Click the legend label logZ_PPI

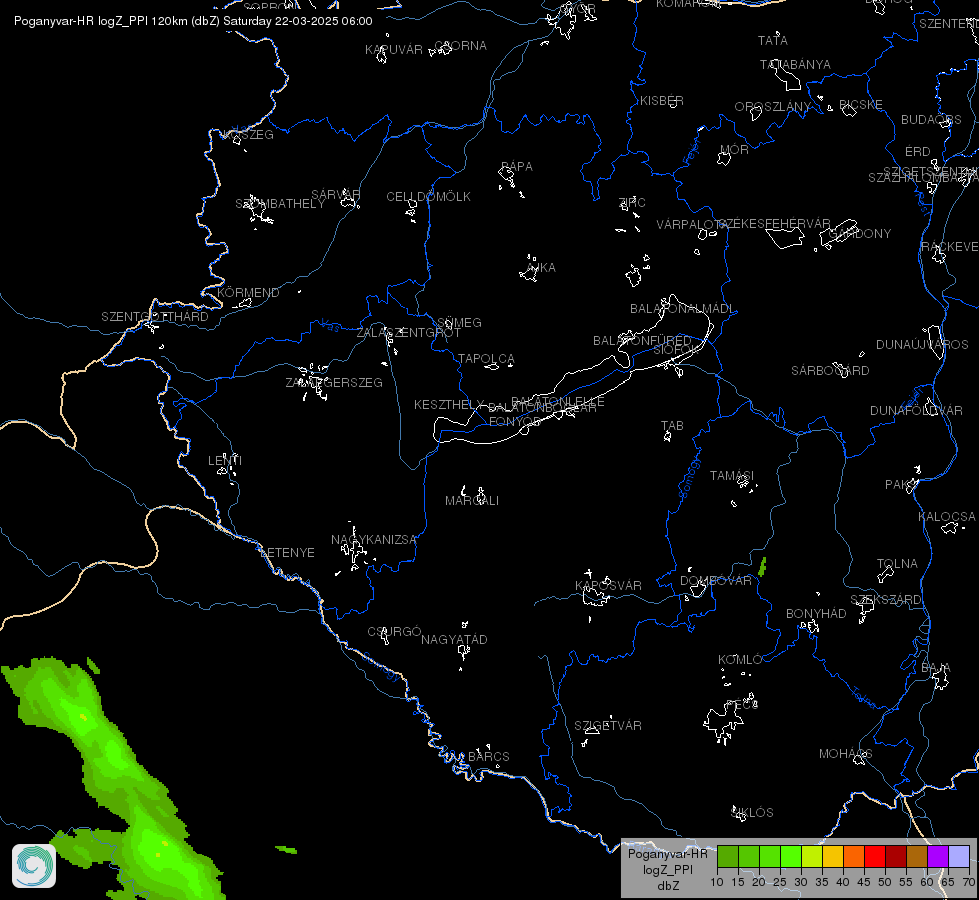click(667, 869)
